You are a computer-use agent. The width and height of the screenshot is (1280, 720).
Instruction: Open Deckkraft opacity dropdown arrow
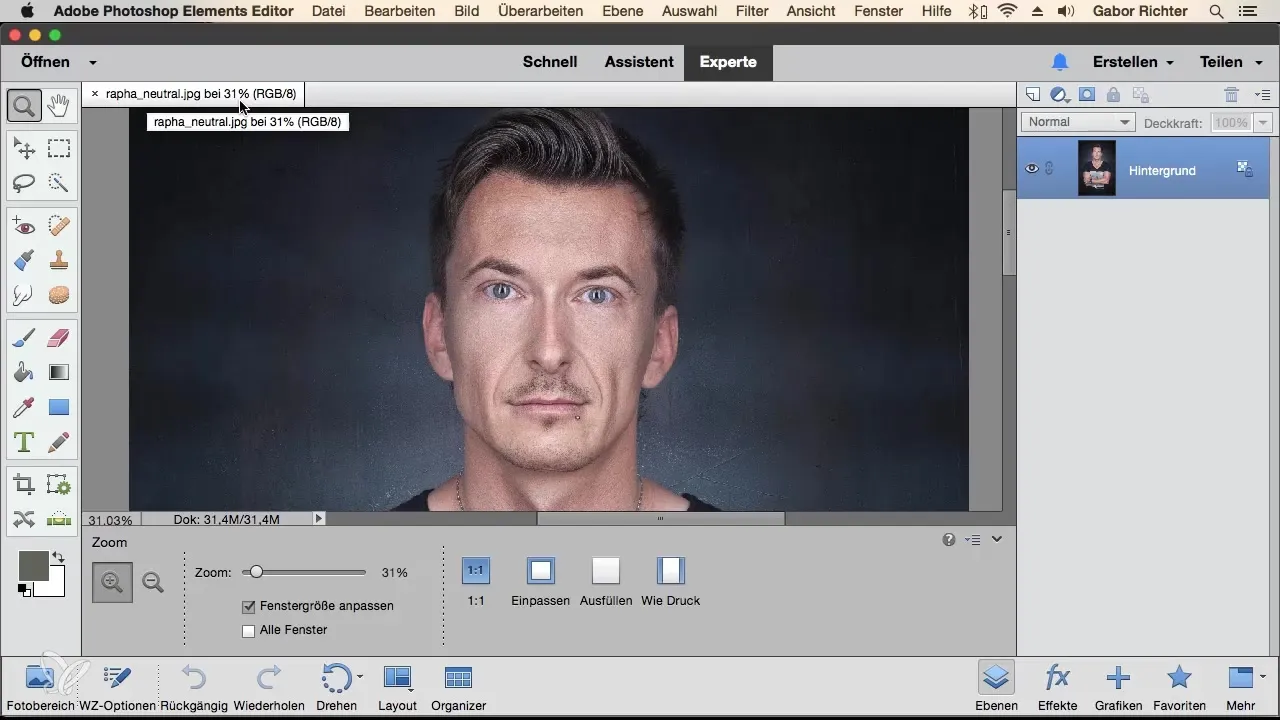(1262, 122)
